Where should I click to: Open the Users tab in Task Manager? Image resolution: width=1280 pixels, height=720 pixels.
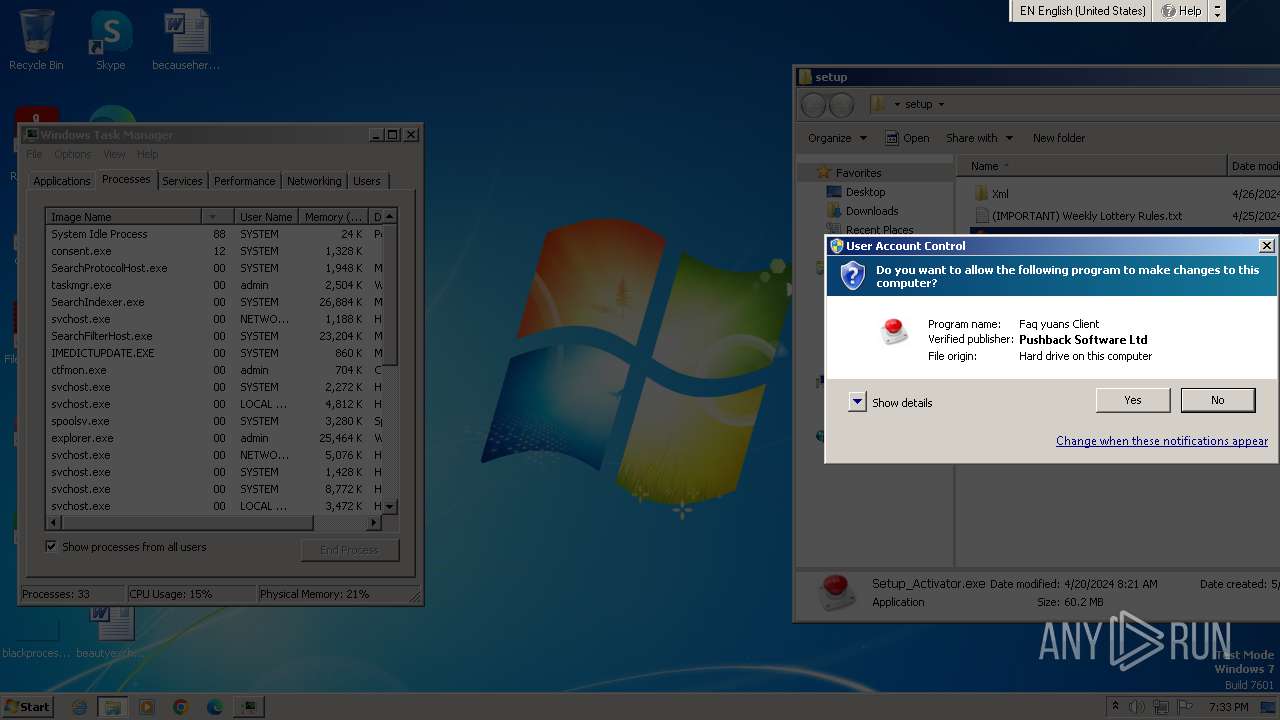click(x=367, y=181)
